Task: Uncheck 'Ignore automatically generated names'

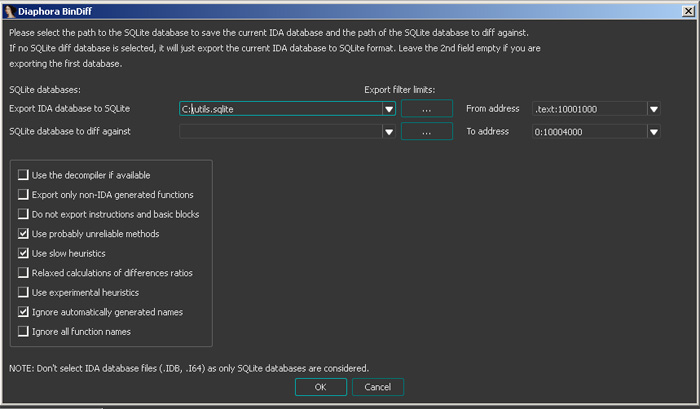Action: (x=23, y=312)
